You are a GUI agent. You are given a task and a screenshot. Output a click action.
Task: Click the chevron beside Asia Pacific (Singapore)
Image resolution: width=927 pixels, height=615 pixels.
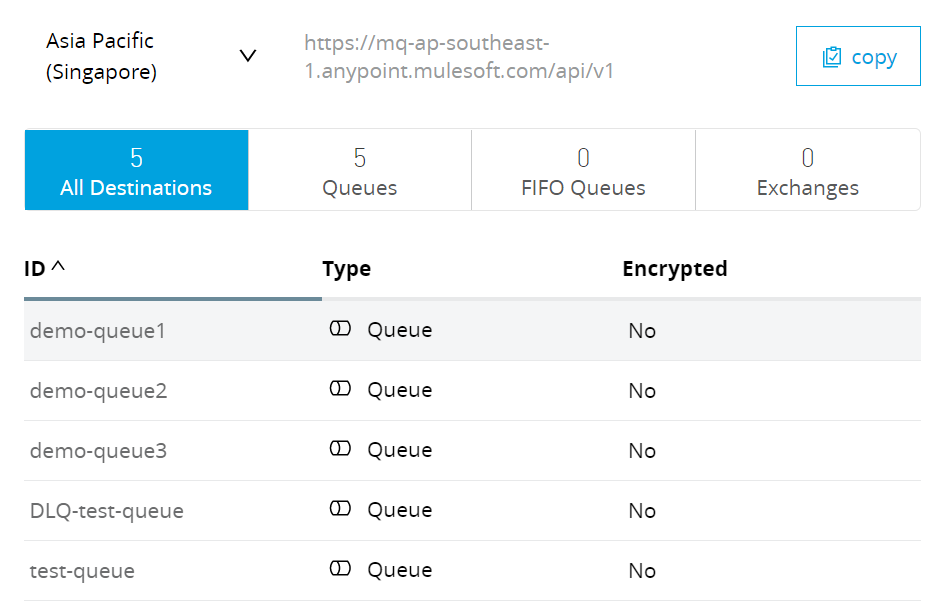click(x=248, y=57)
